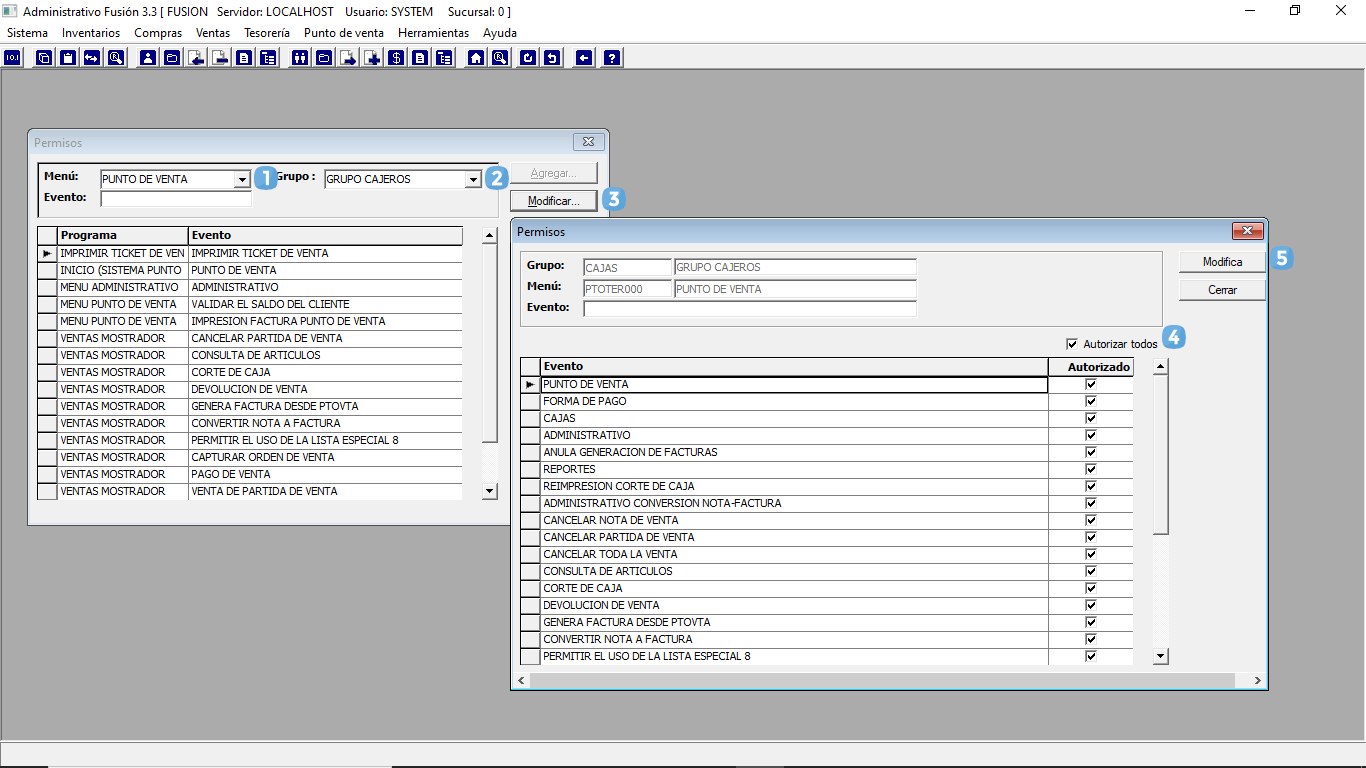Uncheck Autorizado for PUNTO DE VENTA event
Viewport: 1366px width, 768px height.
[x=1091, y=384]
